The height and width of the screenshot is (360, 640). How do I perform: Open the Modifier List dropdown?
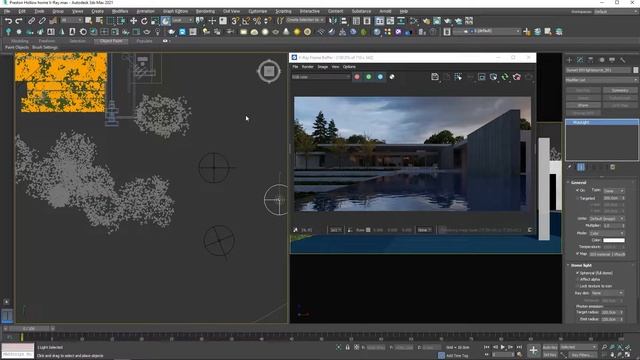point(601,80)
